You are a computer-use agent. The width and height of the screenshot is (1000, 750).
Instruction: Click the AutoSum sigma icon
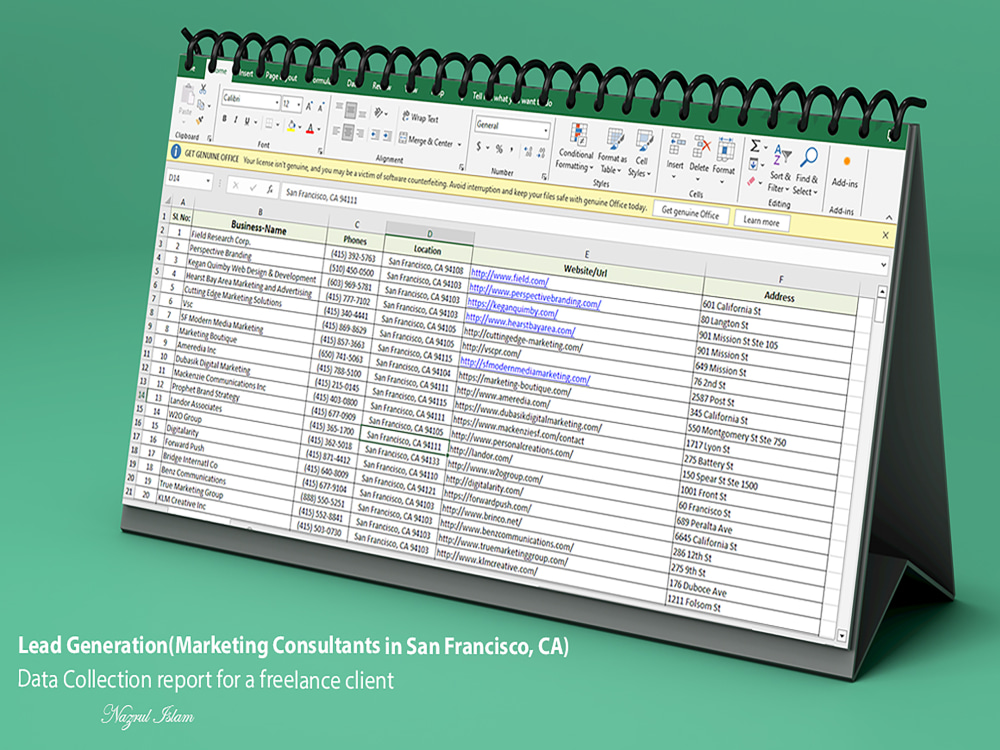coord(755,145)
